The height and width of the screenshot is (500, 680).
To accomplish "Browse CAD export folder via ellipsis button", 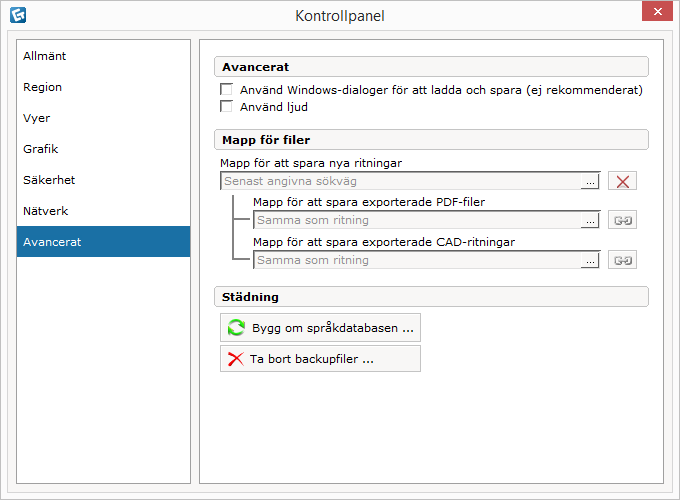I will point(590,261).
